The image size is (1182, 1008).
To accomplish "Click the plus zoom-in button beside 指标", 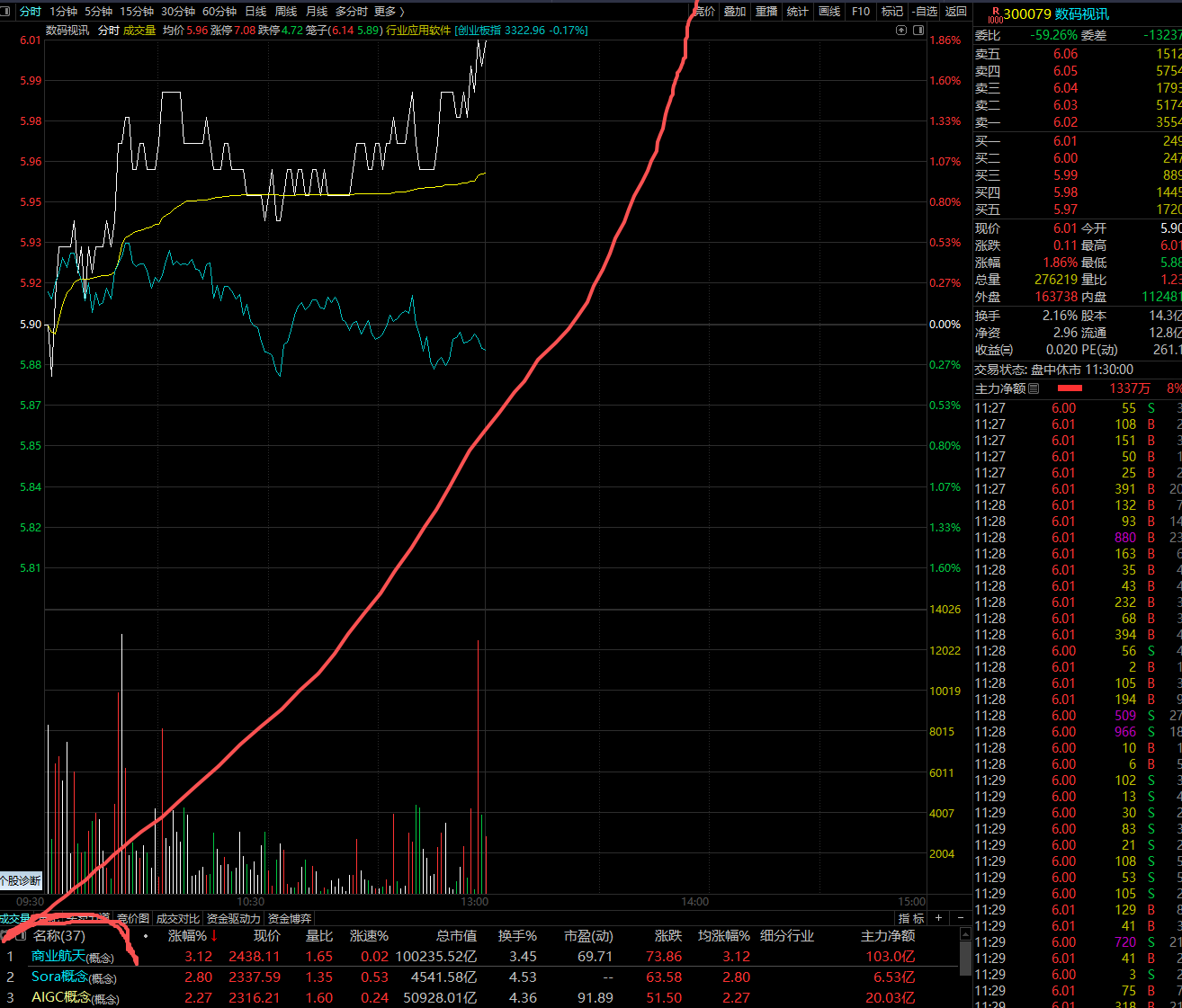I will [938, 918].
